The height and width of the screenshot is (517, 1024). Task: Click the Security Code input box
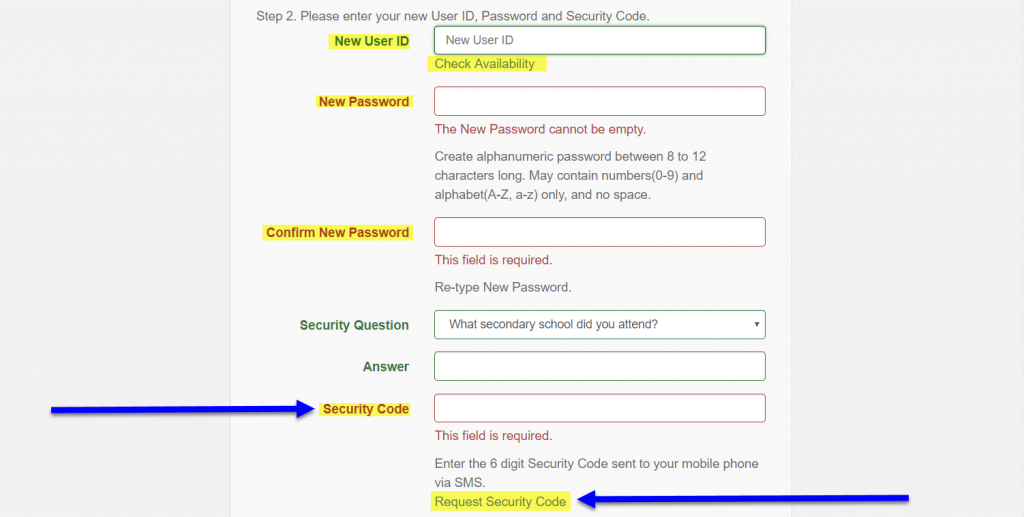tap(599, 408)
